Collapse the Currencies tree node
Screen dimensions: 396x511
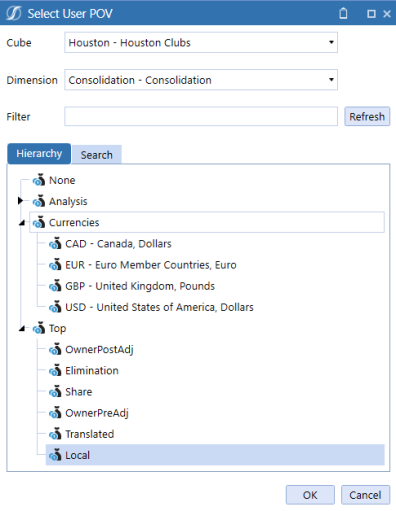(x=22, y=223)
